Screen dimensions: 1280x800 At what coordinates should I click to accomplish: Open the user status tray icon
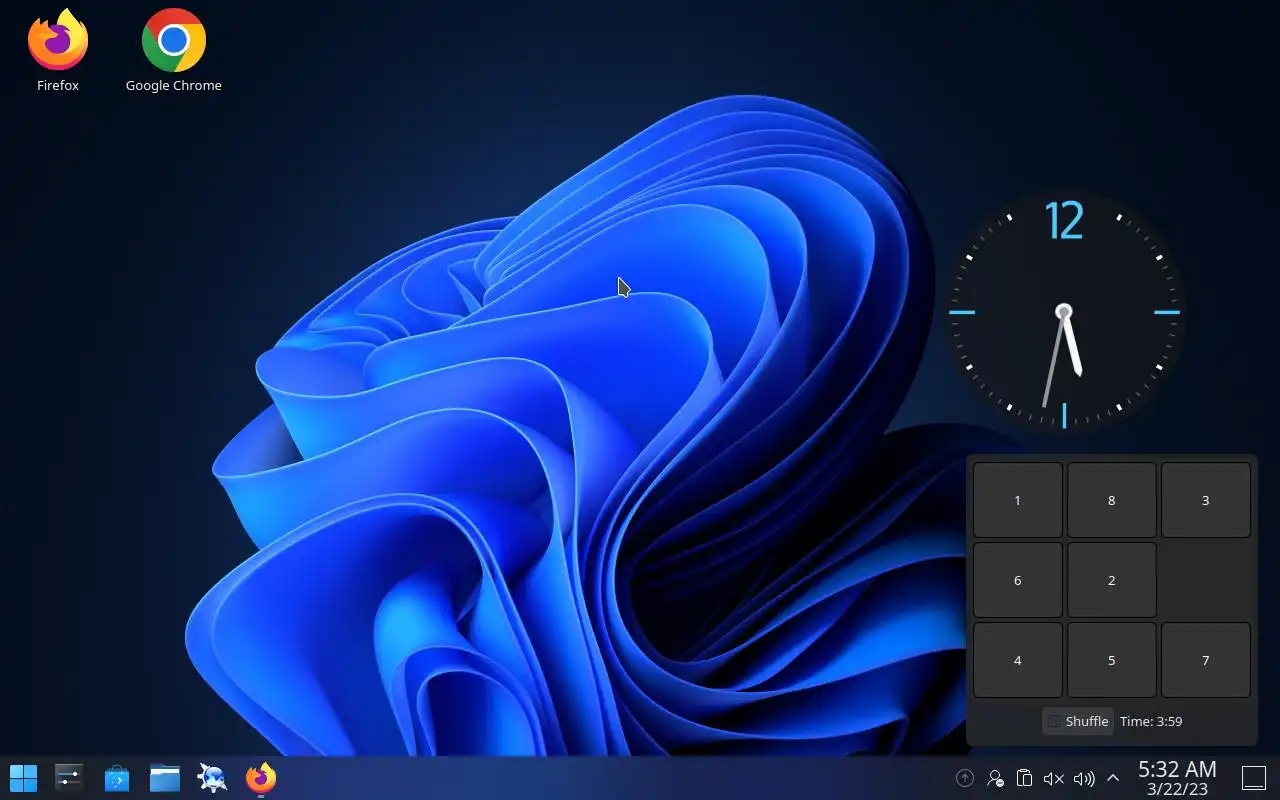point(995,778)
